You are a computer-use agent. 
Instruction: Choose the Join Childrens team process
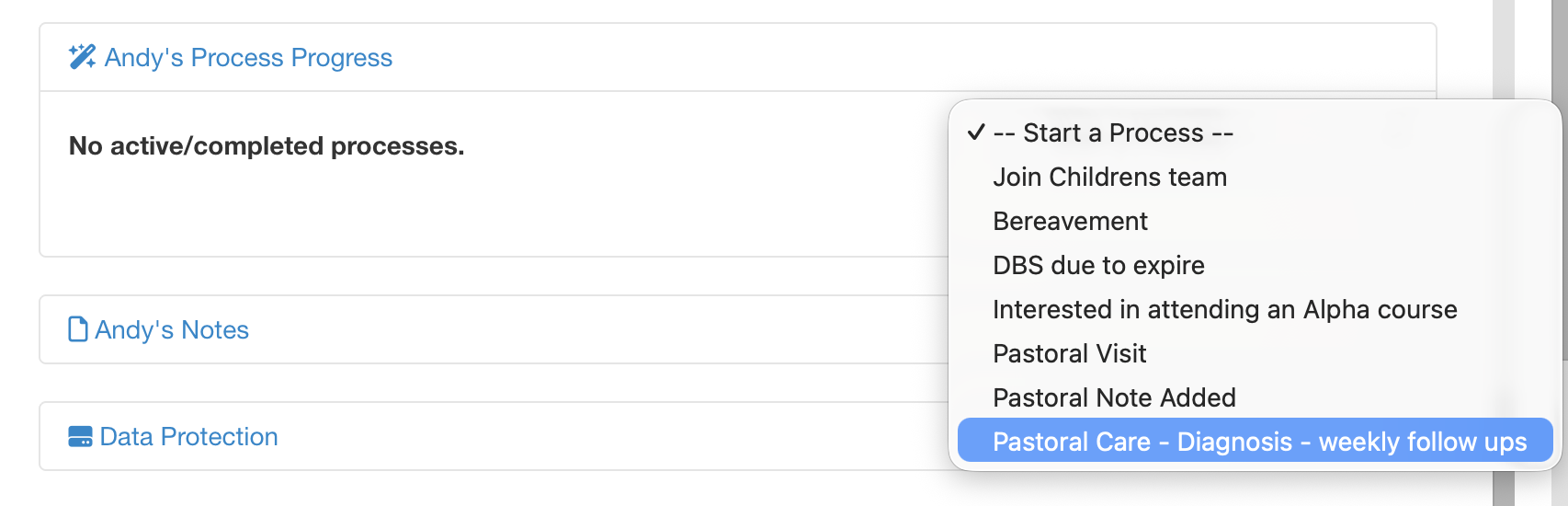[x=1109, y=177]
